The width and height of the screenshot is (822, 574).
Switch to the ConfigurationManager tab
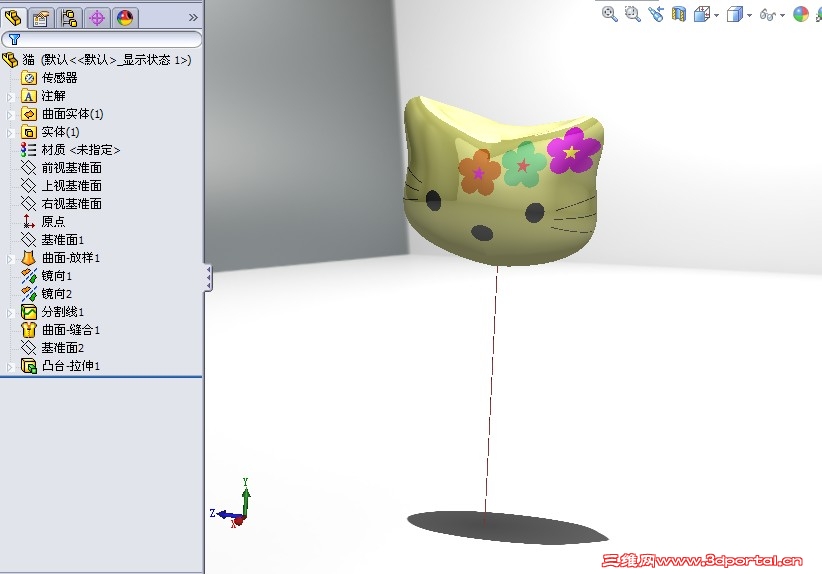(x=69, y=18)
